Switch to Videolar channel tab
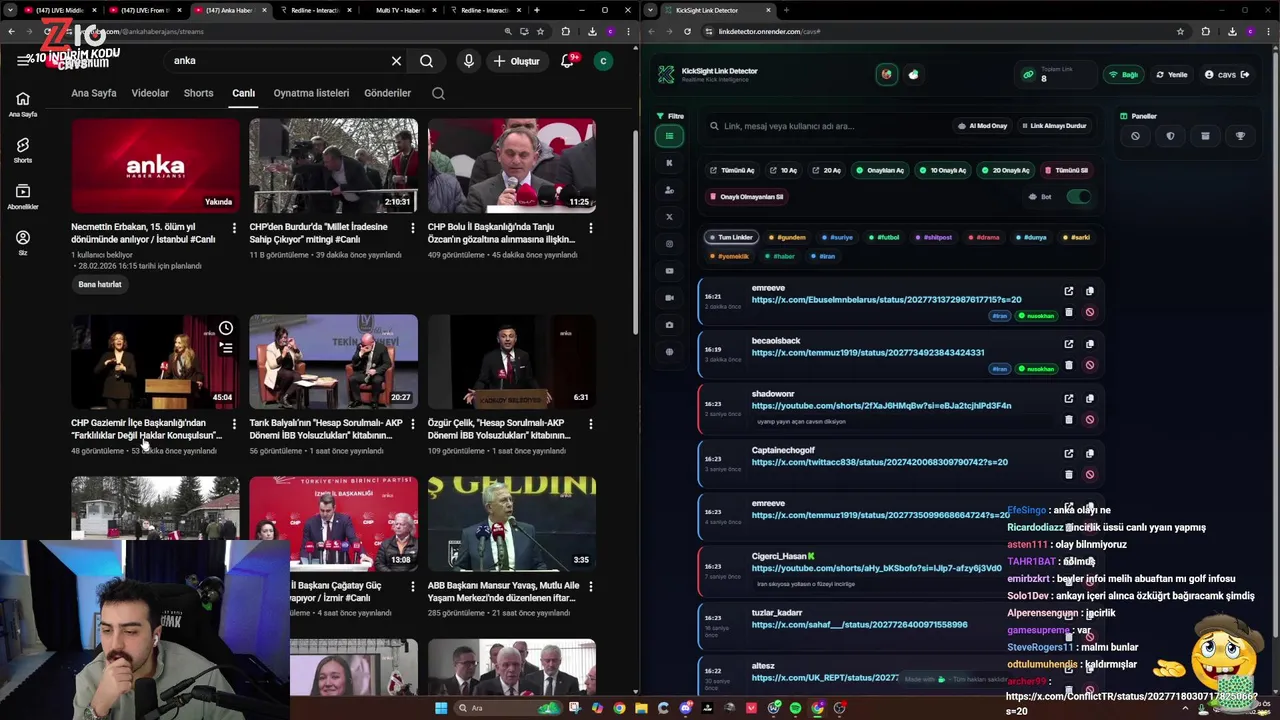The image size is (1280, 720). (x=150, y=93)
